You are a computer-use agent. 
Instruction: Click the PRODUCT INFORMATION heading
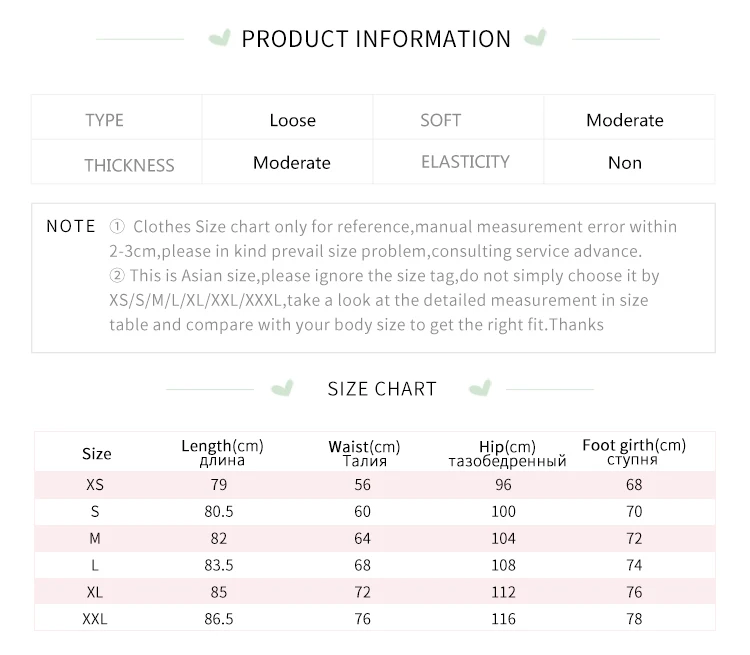(x=376, y=39)
